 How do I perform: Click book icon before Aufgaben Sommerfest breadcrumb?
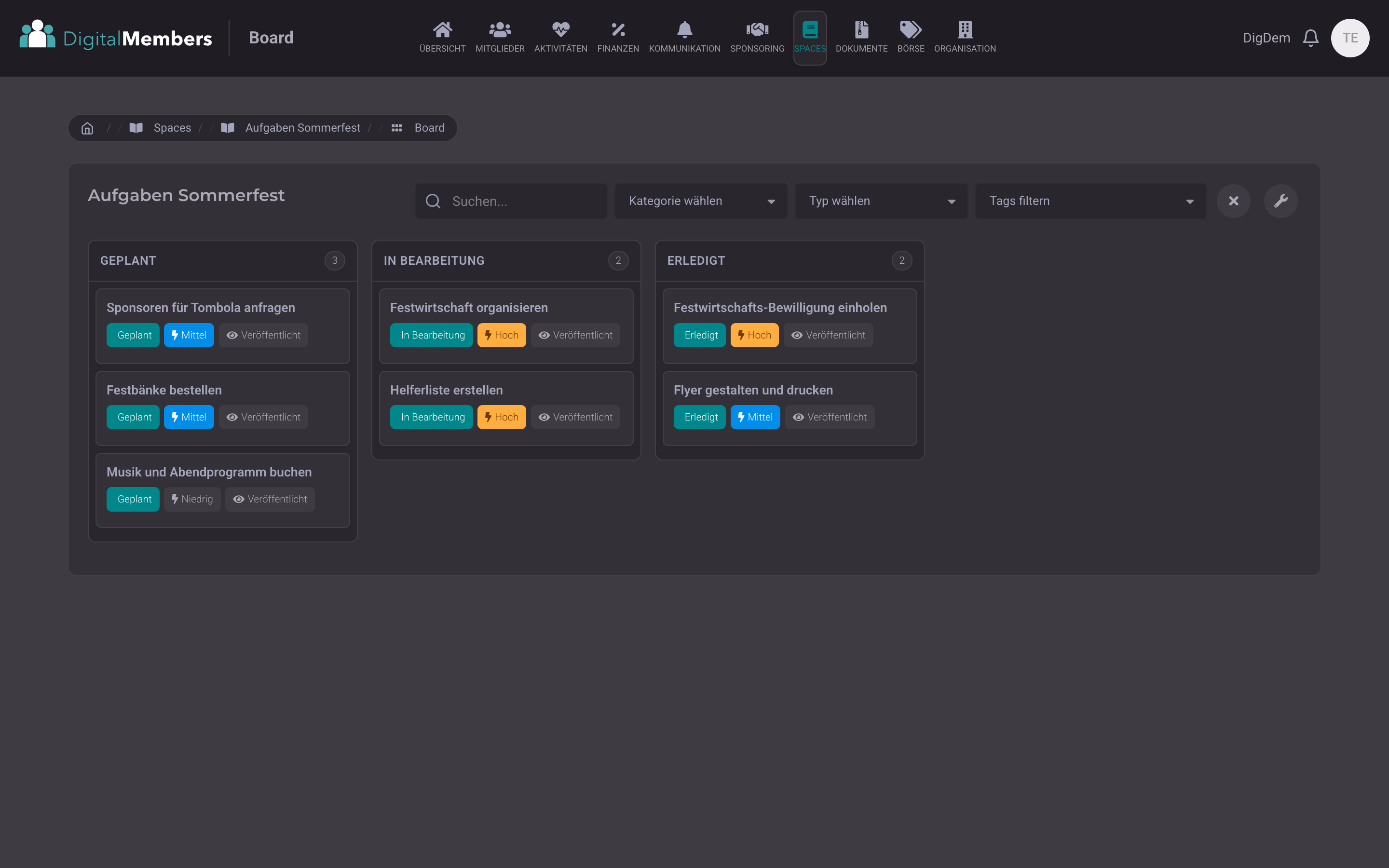[x=228, y=128]
